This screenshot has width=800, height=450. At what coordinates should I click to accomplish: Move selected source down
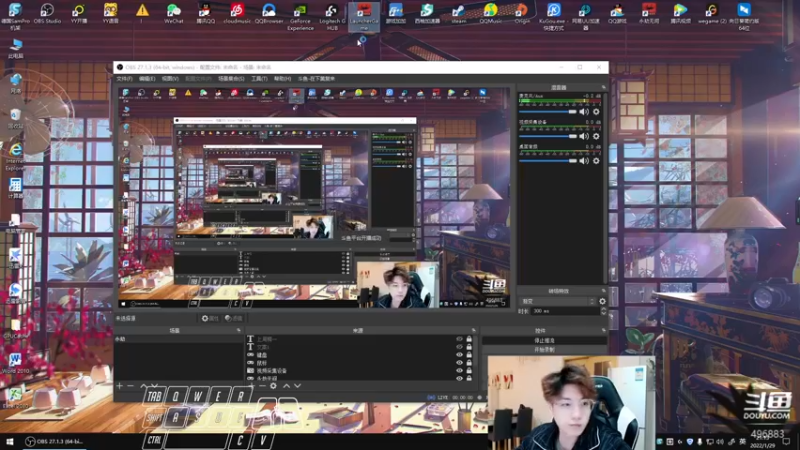(297, 386)
